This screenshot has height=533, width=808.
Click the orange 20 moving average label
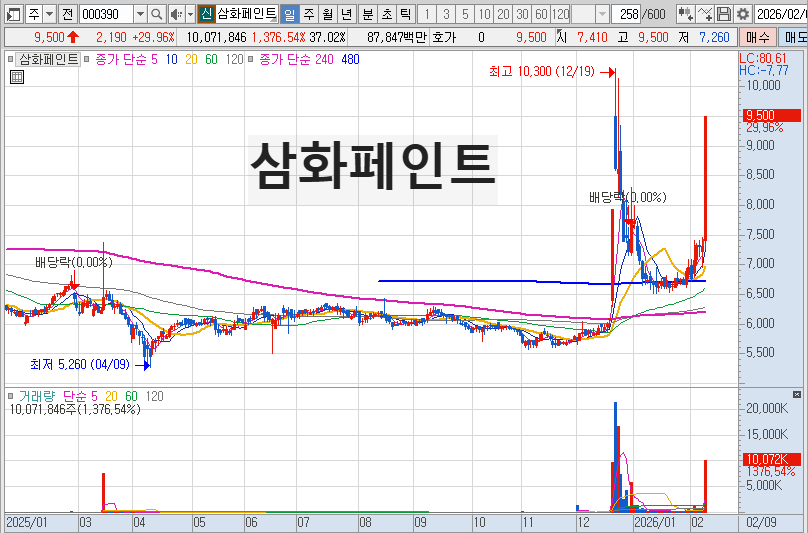tap(191, 59)
